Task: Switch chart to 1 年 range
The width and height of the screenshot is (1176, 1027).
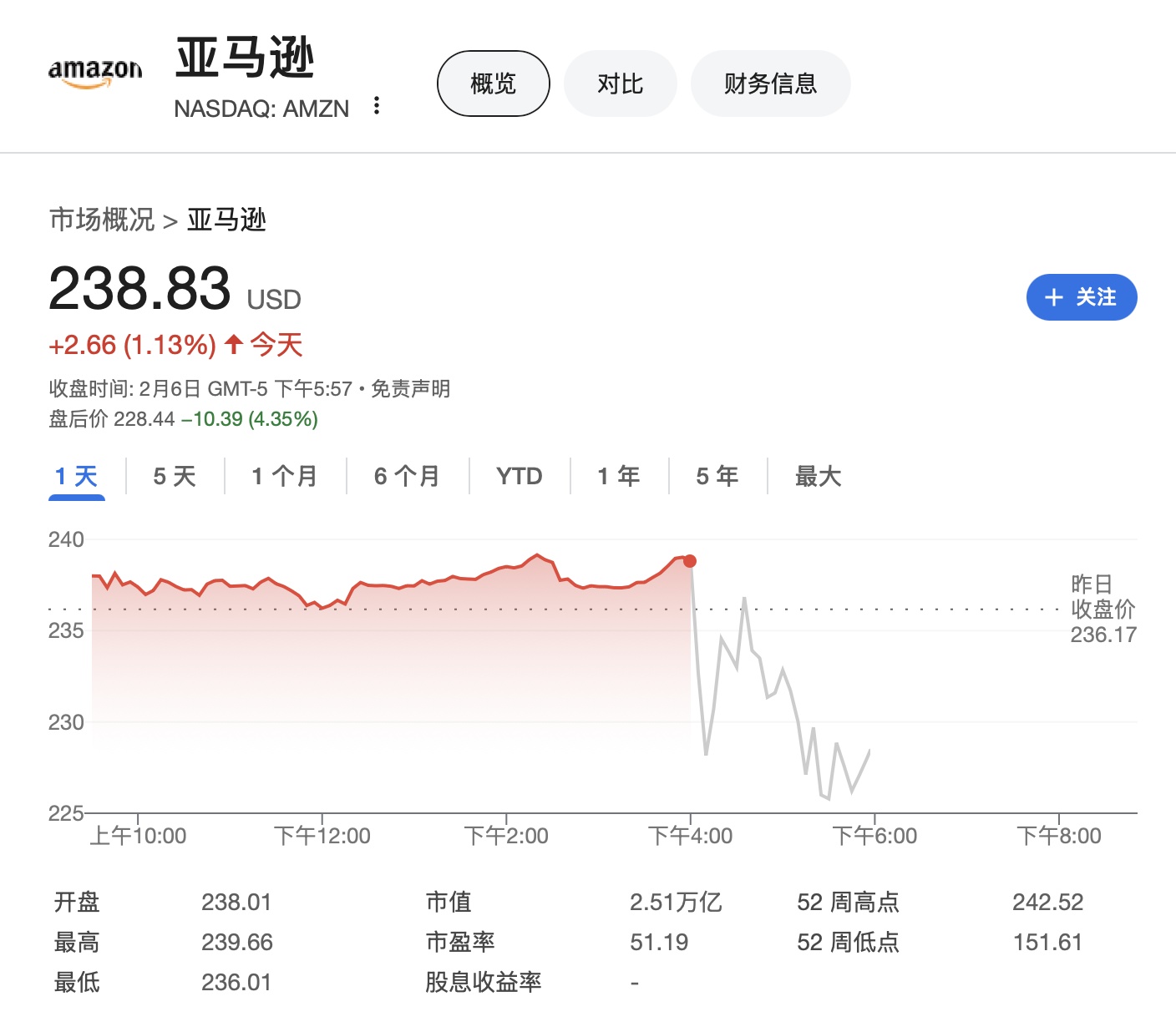Action: tap(619, 477)
